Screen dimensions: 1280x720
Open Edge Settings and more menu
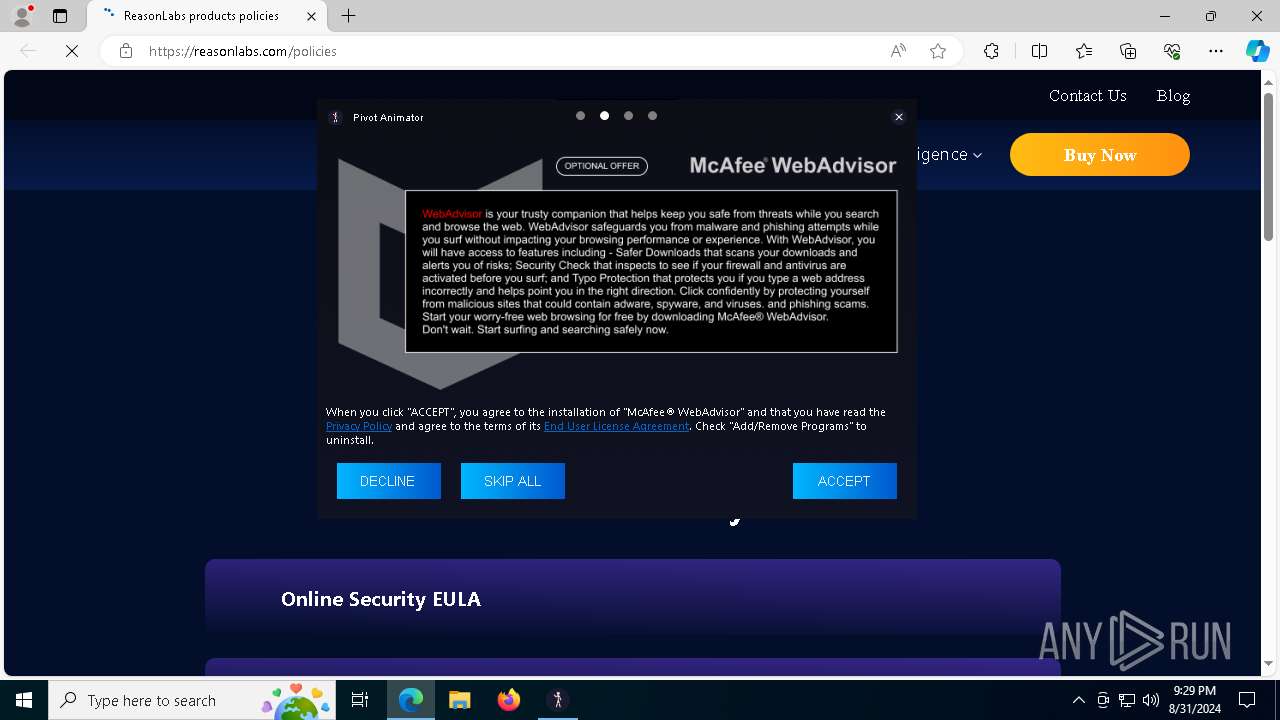click(x=1216, y=51)
